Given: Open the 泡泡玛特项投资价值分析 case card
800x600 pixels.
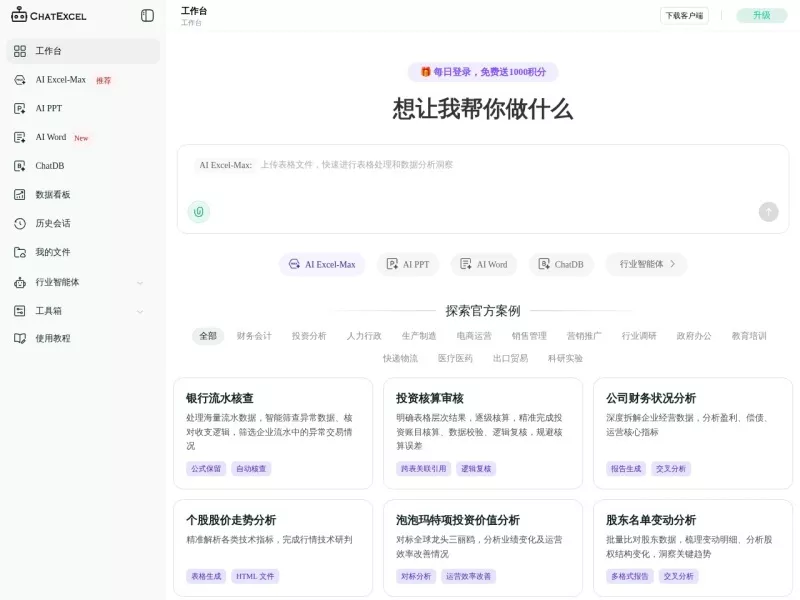Looking at the screenshot, I should [483, 548].
